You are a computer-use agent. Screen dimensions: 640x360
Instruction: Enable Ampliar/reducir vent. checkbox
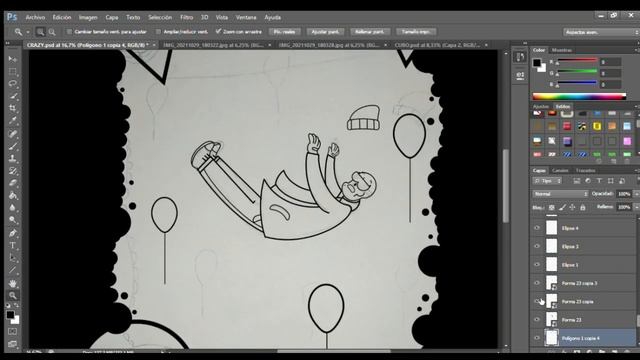[x=158, y=31]
